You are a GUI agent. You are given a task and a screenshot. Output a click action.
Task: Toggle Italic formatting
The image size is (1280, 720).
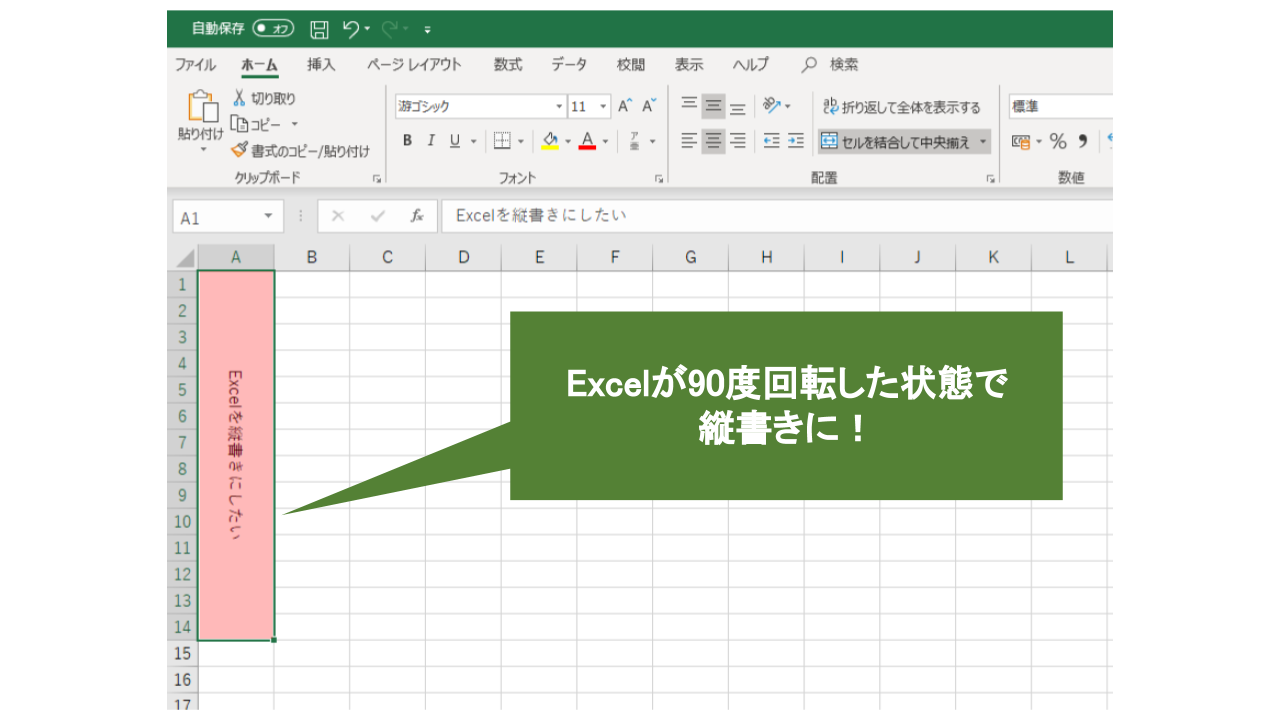pos(431,141)
